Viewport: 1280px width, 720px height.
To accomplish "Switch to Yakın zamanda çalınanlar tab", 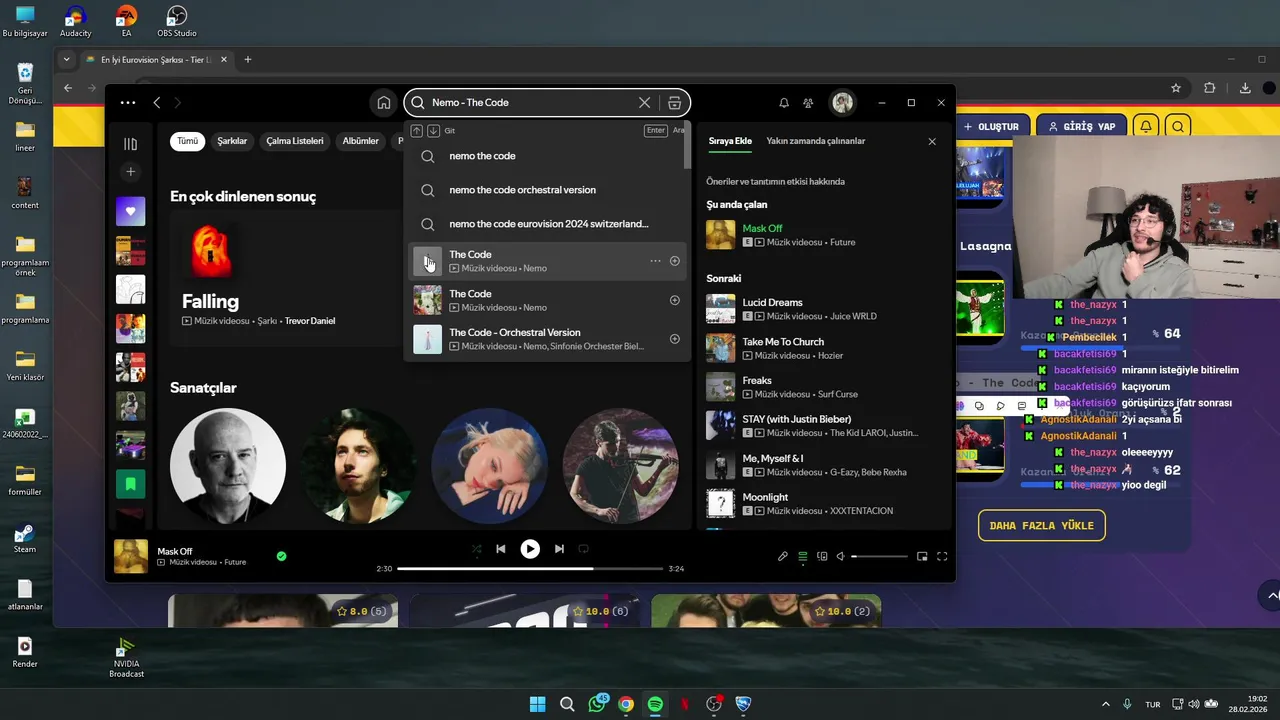I will click(816, 141).
